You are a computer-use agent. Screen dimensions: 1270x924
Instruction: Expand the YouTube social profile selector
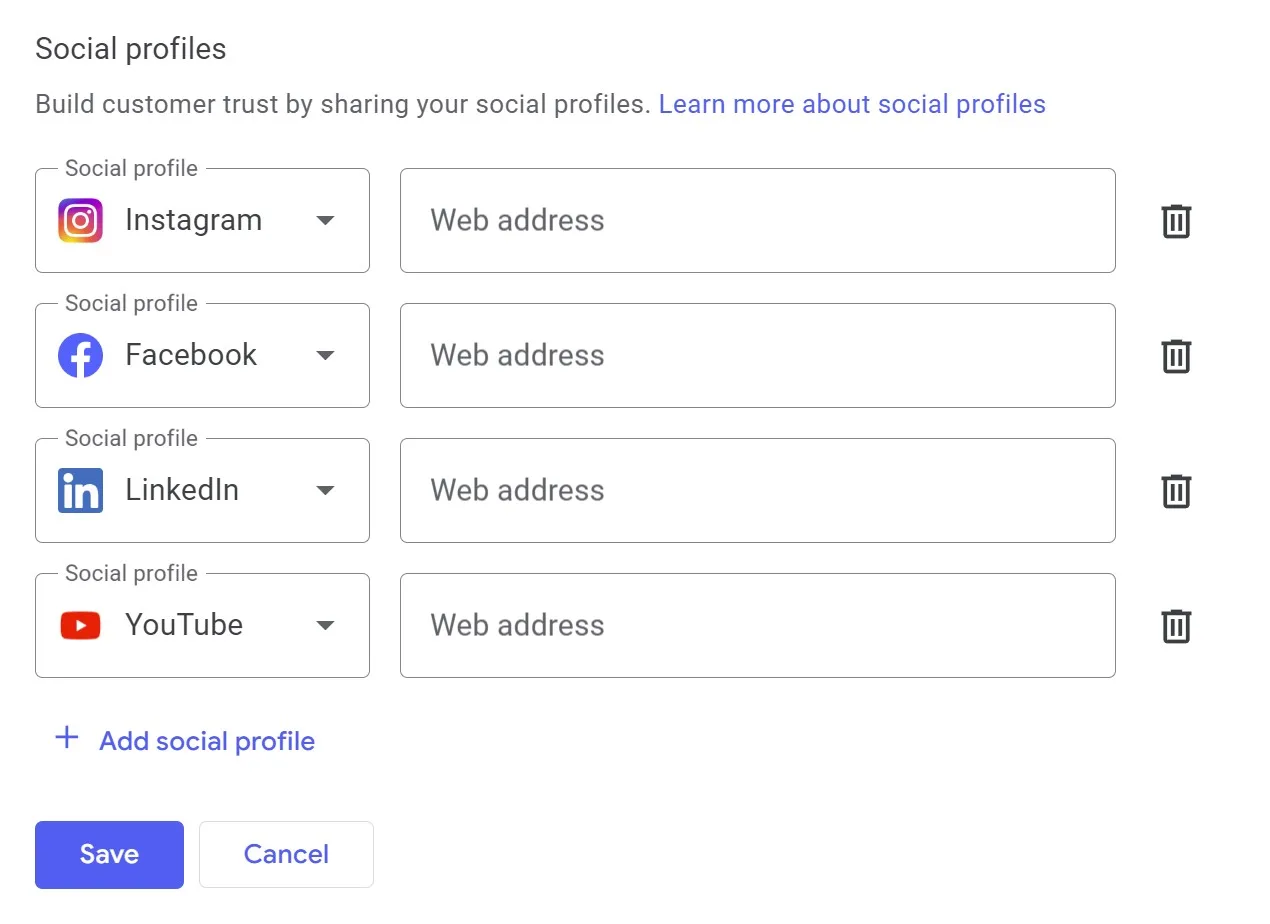click(x=325, y=626)
